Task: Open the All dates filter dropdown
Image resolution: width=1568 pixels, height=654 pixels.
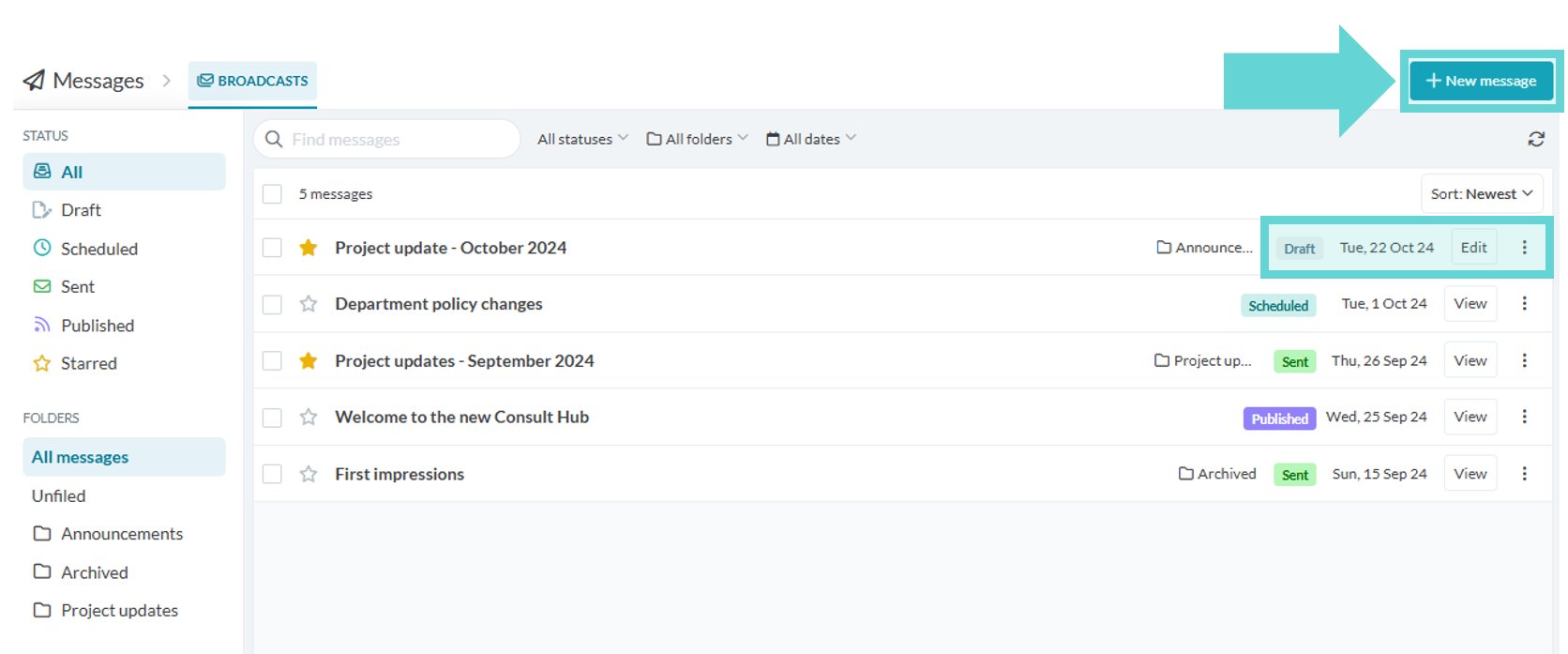Action: (x=811, y=139)
